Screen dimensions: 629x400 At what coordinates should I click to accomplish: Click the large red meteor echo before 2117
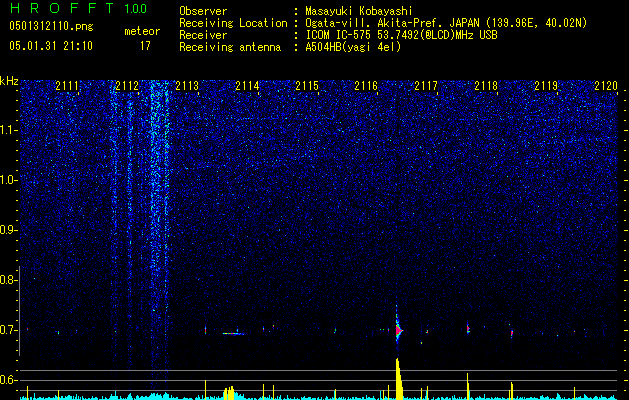(398, 331)
